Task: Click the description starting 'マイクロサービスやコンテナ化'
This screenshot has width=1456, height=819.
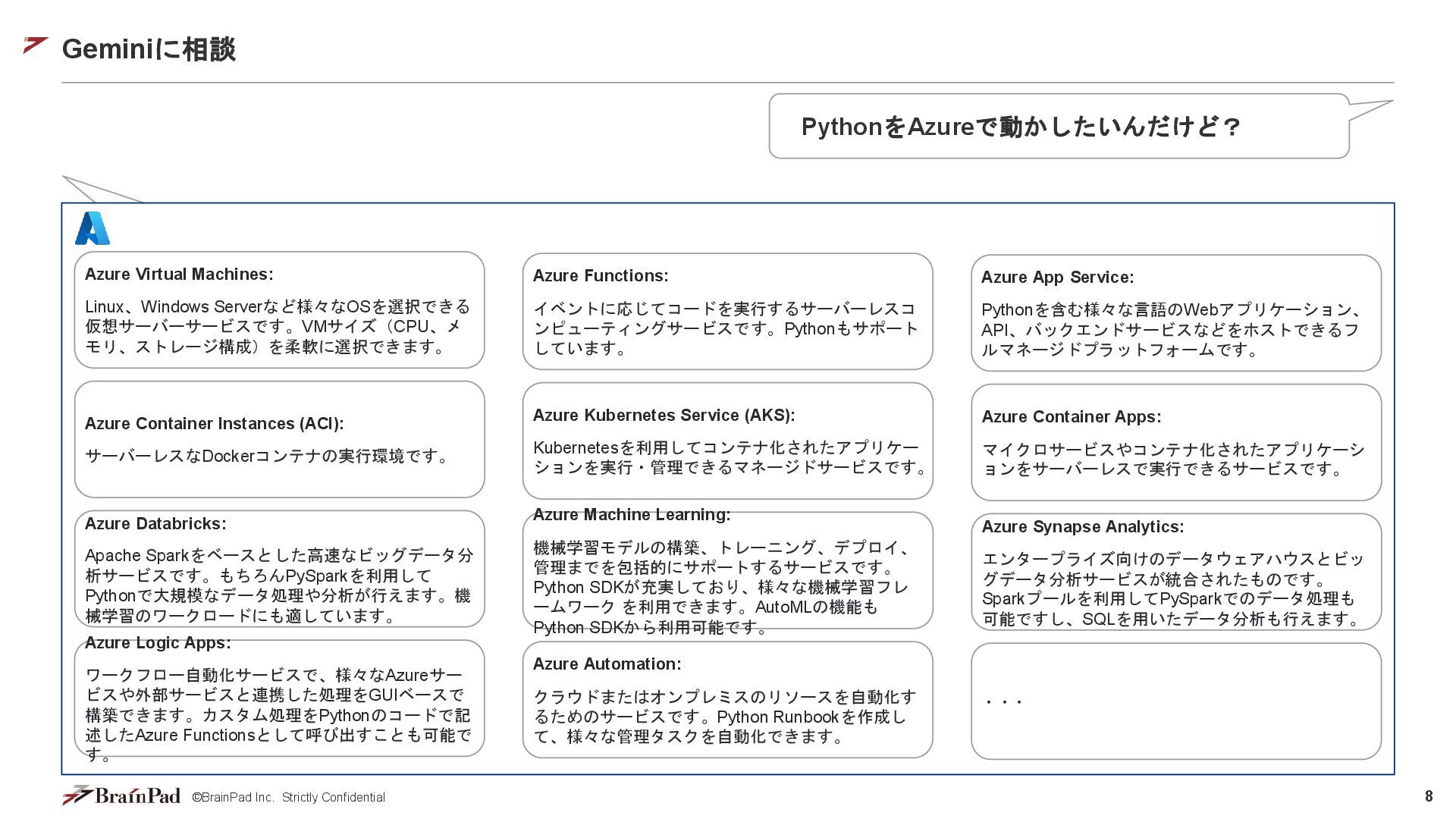Action: click(1173, 460)
